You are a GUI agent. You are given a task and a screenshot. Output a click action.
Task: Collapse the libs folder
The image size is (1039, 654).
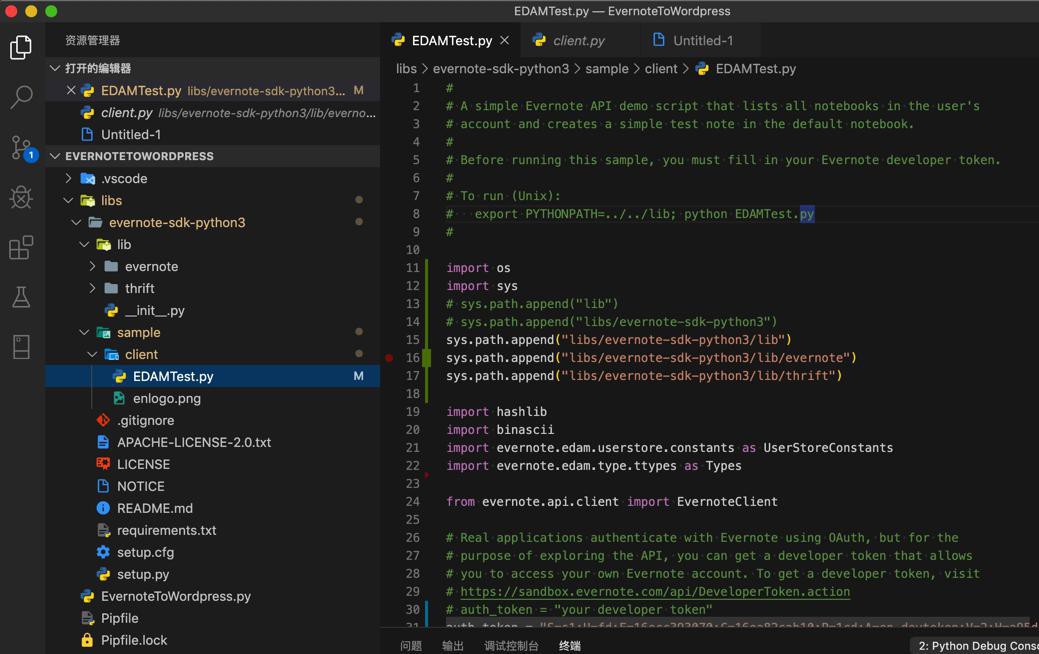[x=68, y=200]
